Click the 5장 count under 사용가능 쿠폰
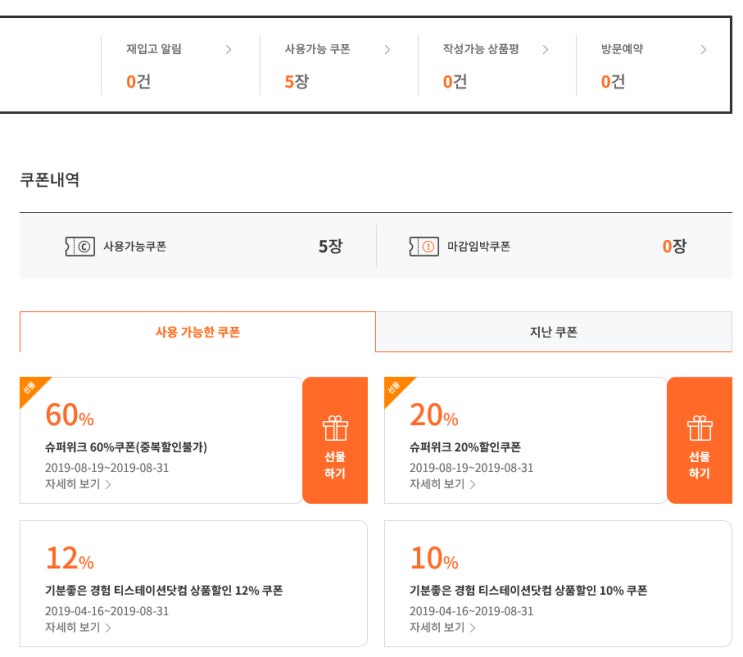Screen dimensions: 743x657 pos(297,81)
